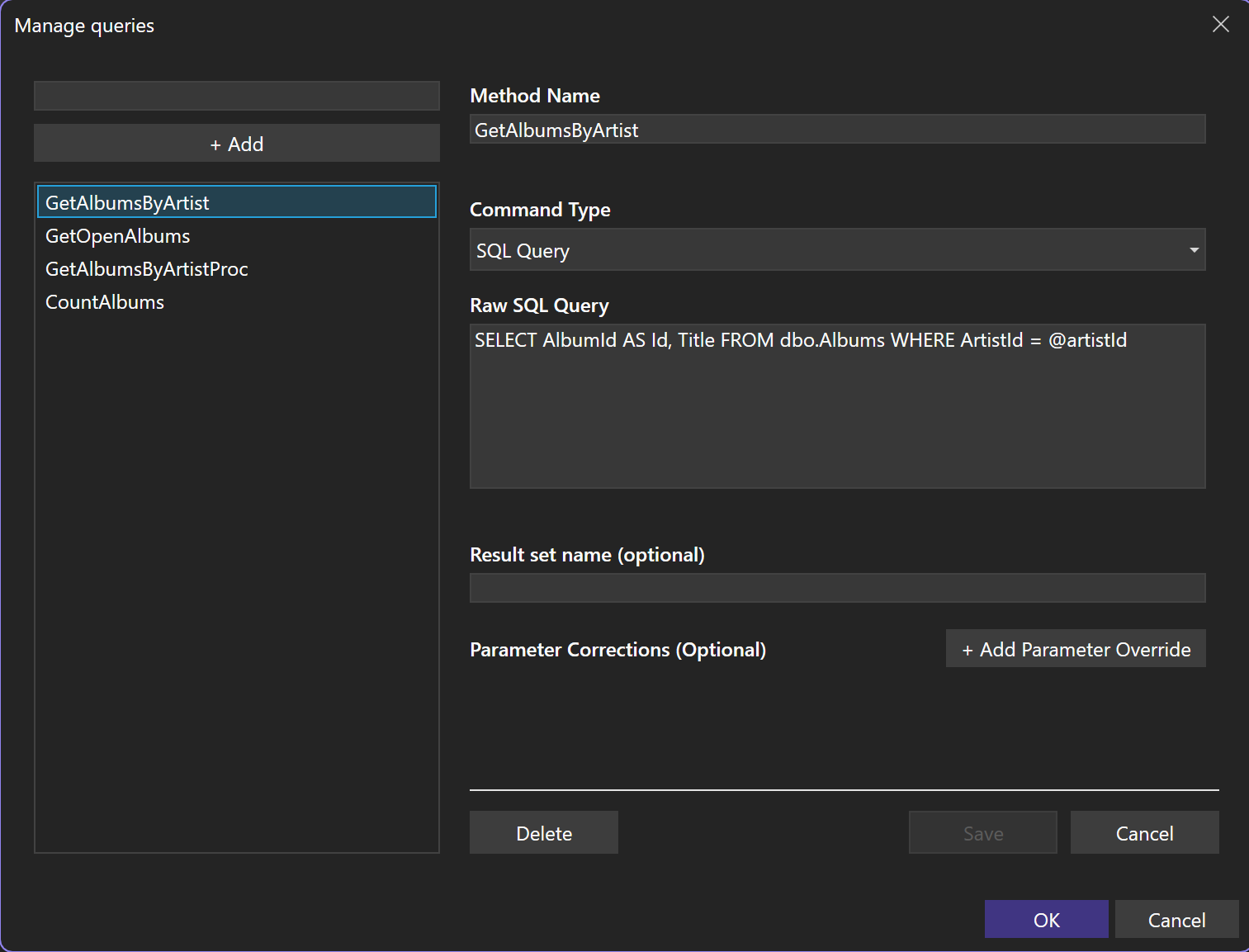Click the Result set name input field
This screenshot has width=1249, height=952.
coord(837,588)
